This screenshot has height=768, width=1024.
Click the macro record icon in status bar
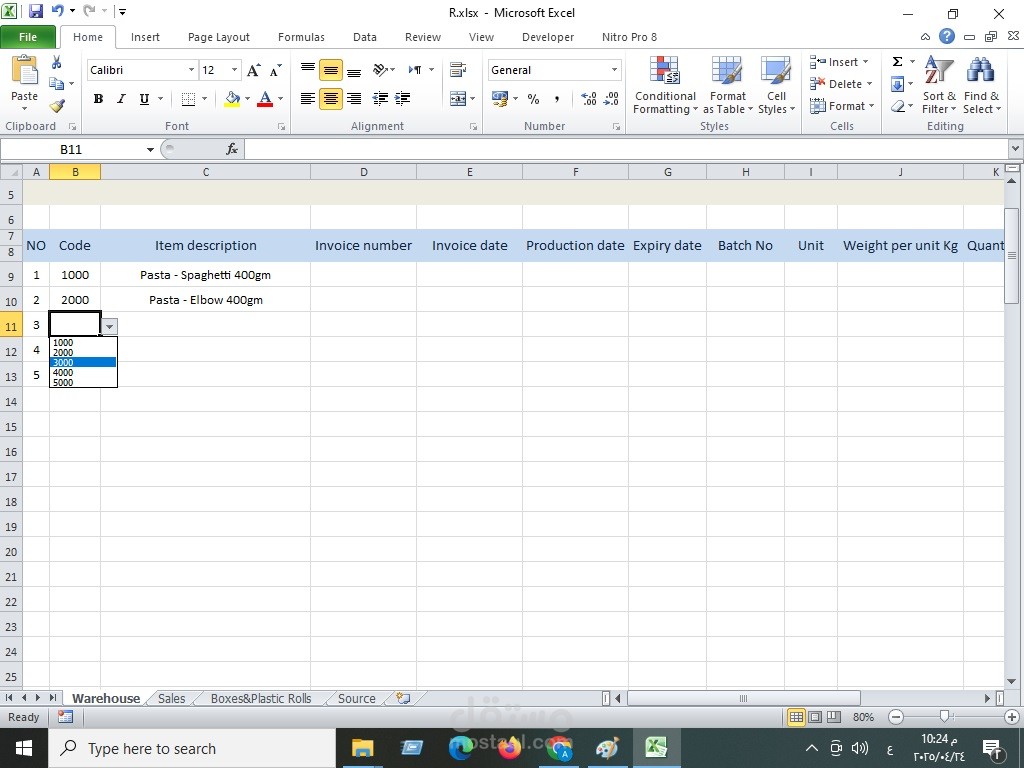coord(65,717)
